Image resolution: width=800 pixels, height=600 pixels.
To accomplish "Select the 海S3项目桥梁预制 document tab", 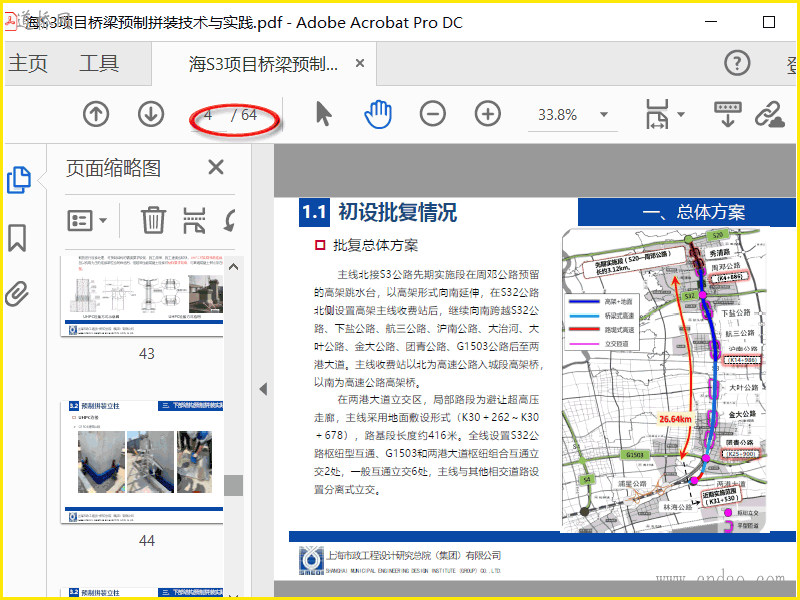I will click(263, 64).
